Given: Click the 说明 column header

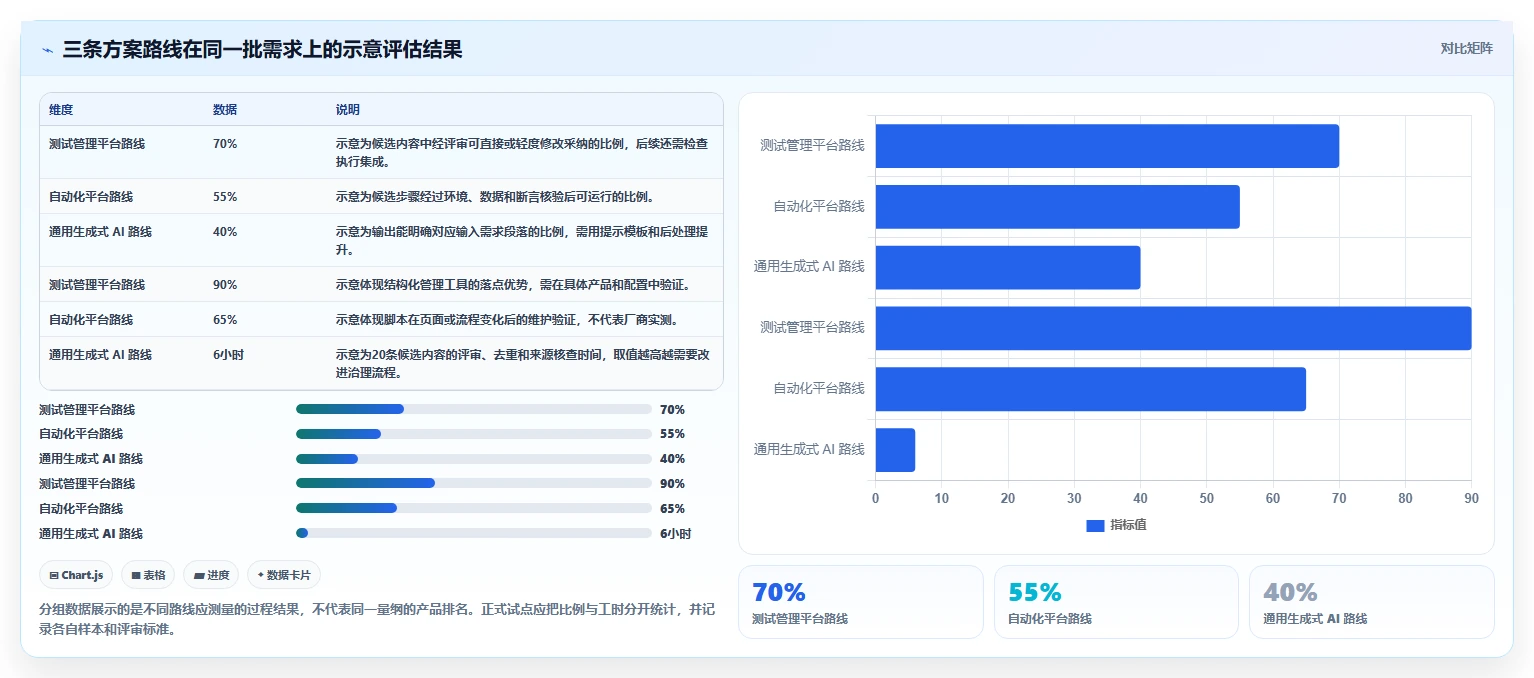Looking at the screenshot, I should click(x=348, y=109).
